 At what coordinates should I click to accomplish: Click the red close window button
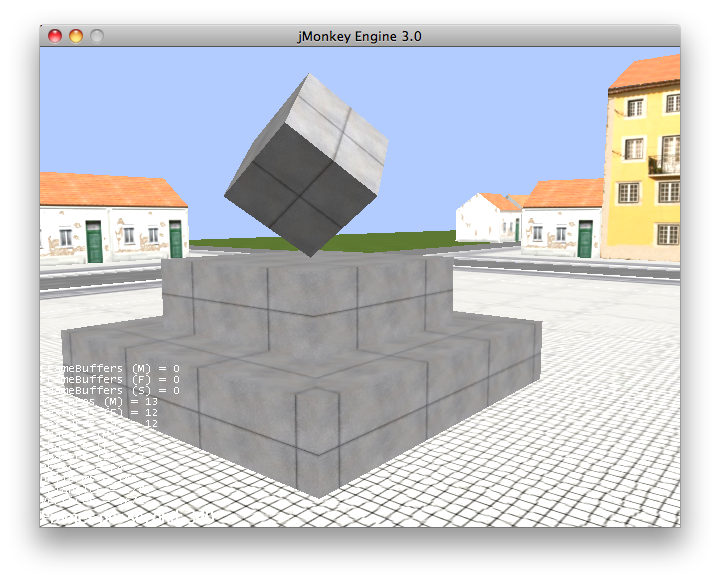[54, 35]
